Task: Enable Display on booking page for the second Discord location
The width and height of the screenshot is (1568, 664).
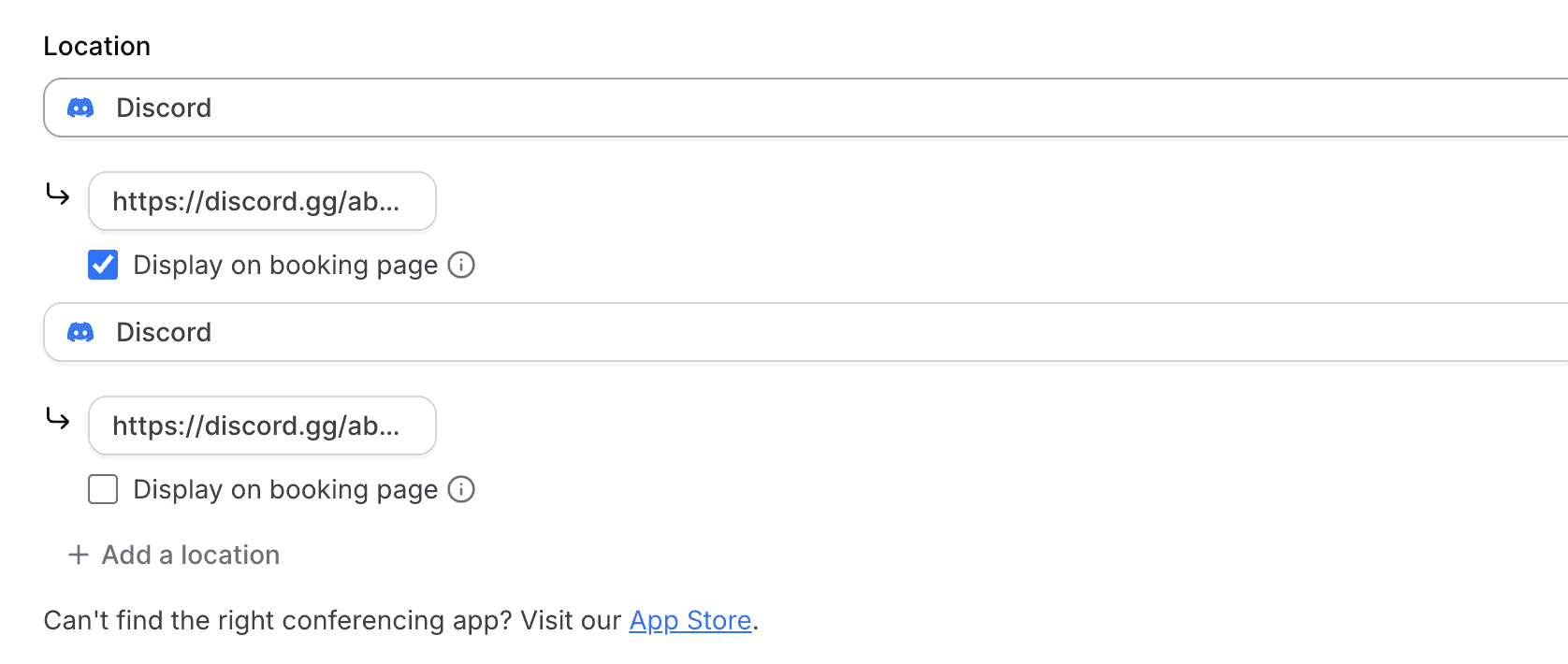Action: click(x=102, y=489)
